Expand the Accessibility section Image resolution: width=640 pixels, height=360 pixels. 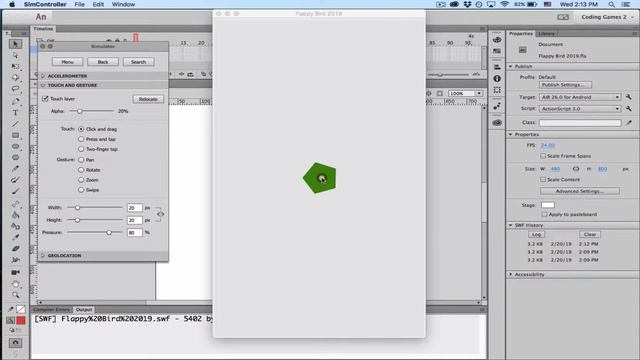[511, 274]
